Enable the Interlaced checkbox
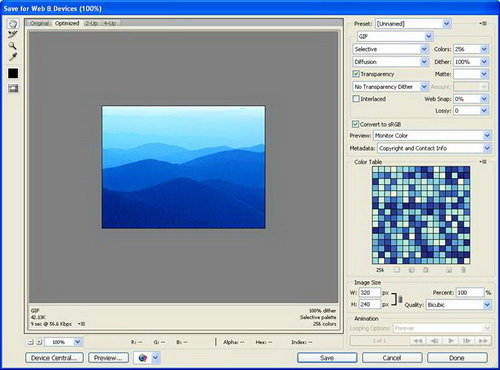The width and height of the screenshot is (500, 370). 356,99
